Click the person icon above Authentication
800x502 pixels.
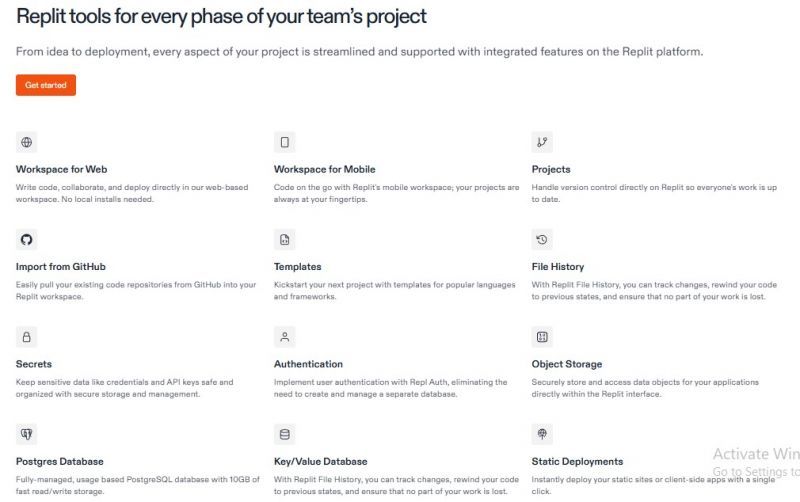coord(285,337)
